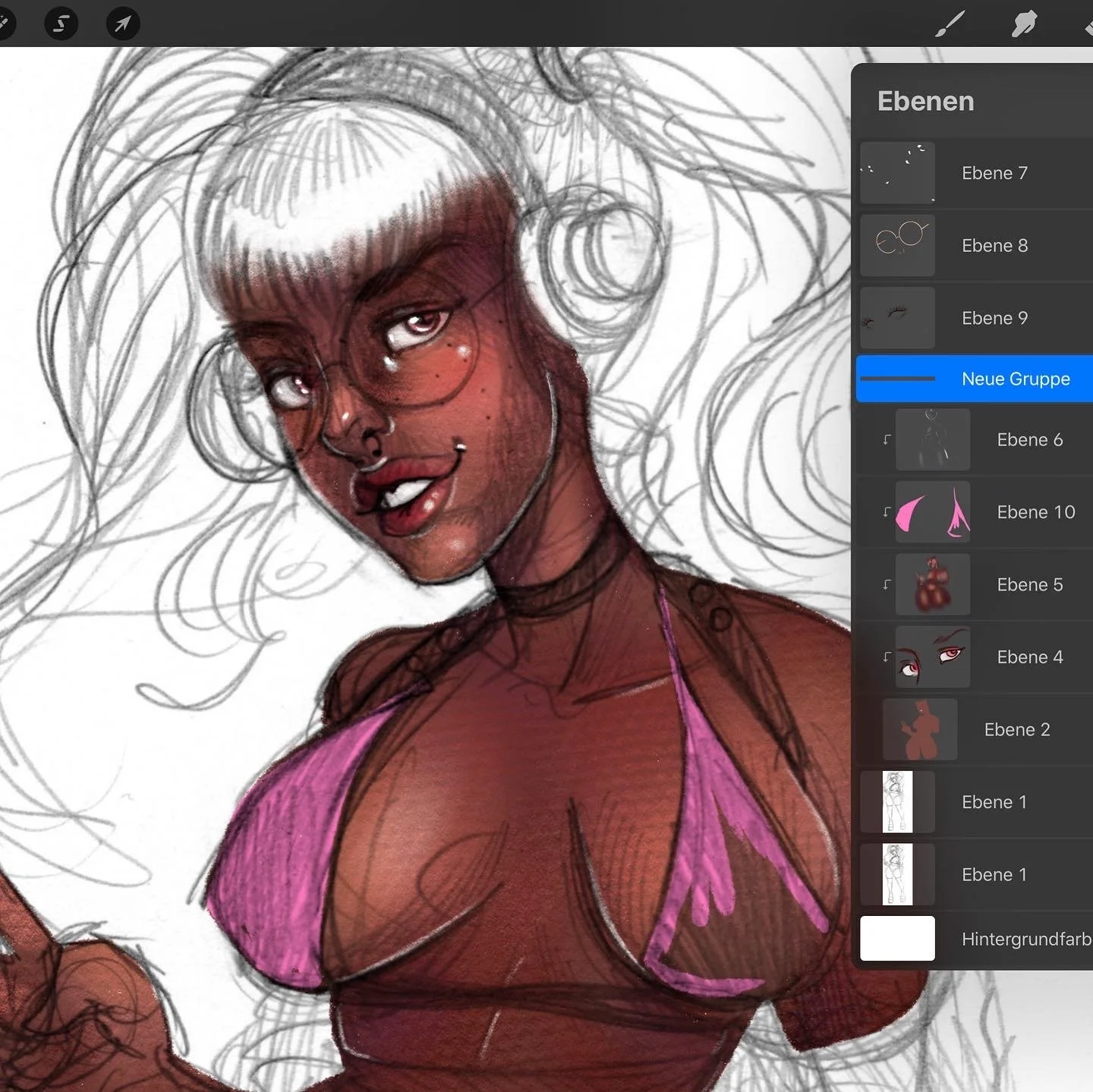Click the clipping mask arrow on Ebene 4
This screenshot has width=1093, height=1092.
click(886, 657)
